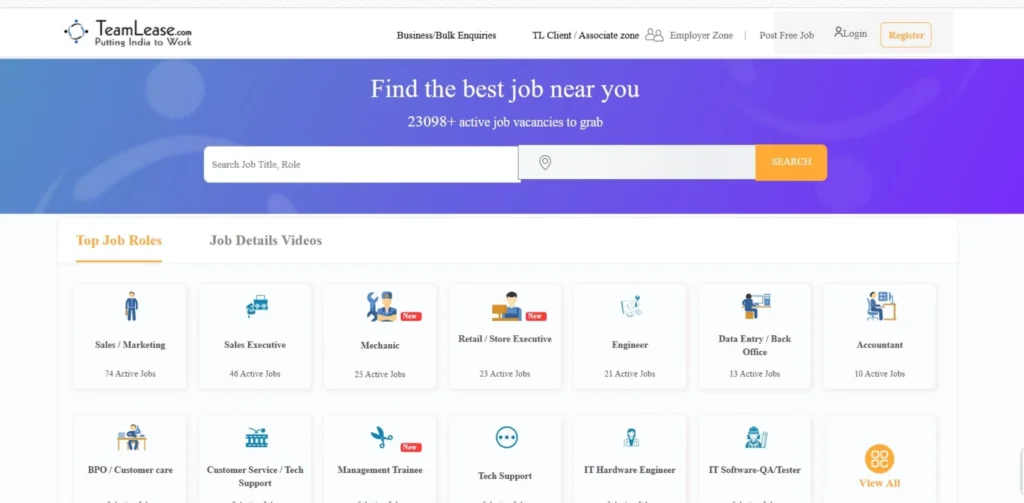The height and width of the screenshot is (503, 1024).
Task: Click the New badge on Management Trainee
Action: [411, 447]
